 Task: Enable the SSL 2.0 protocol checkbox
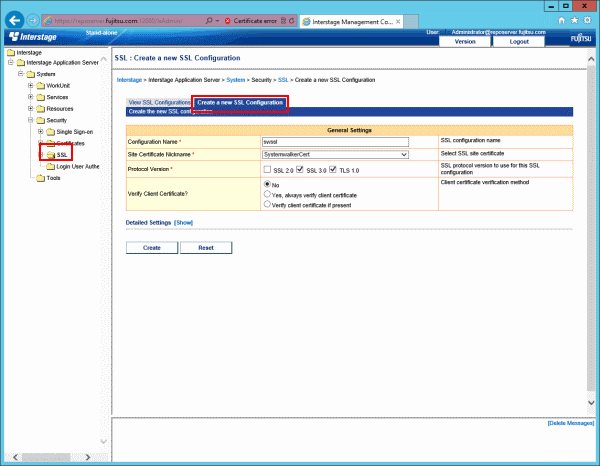point(267,169)
